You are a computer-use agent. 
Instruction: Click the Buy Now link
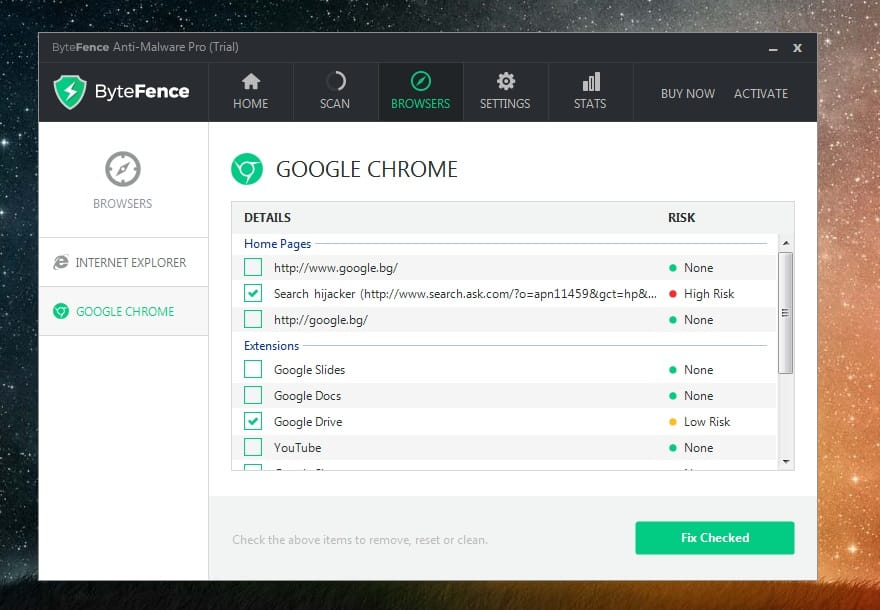(x=688, y=94)
